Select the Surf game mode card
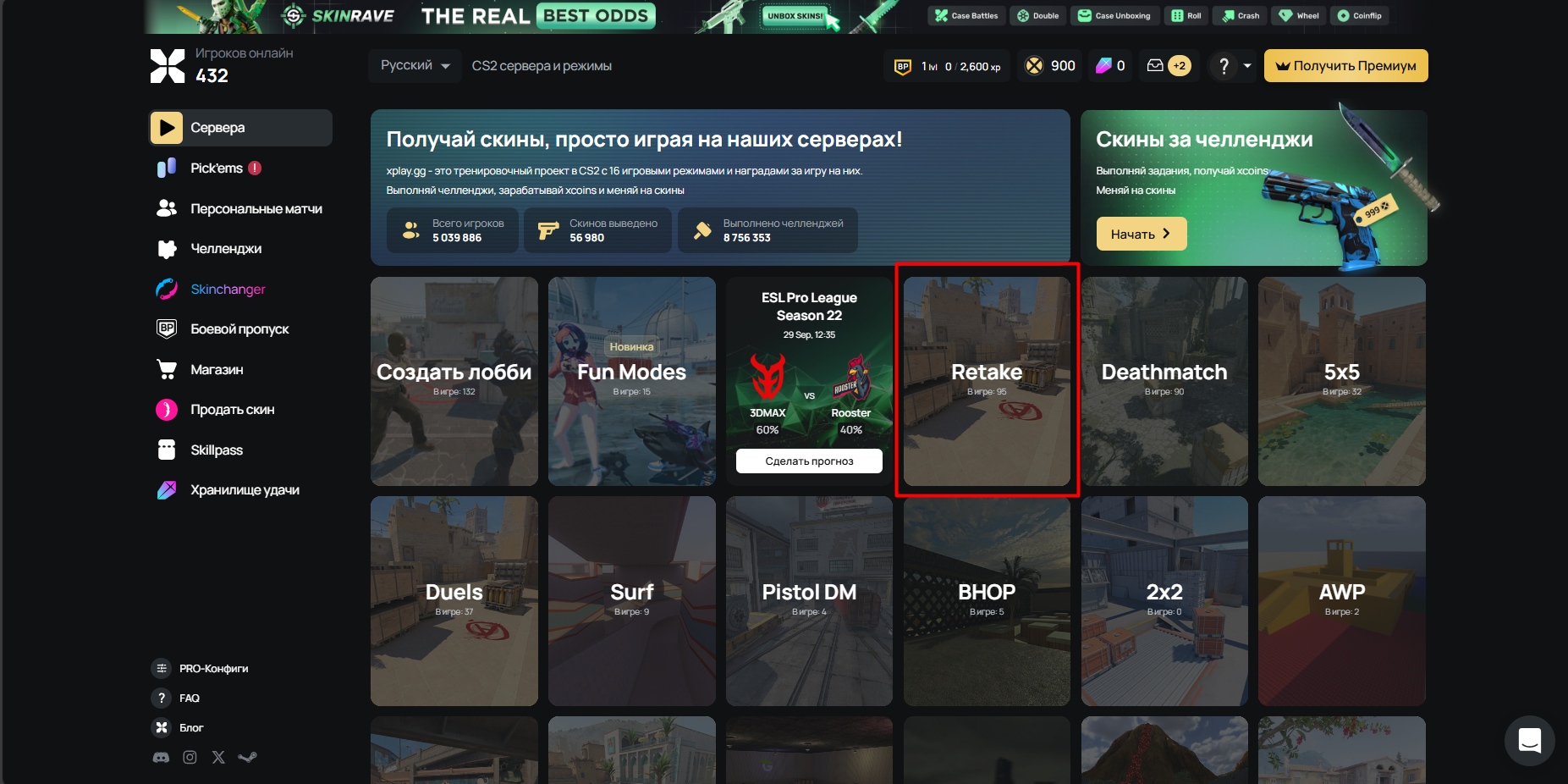 [x=631, y=601]
